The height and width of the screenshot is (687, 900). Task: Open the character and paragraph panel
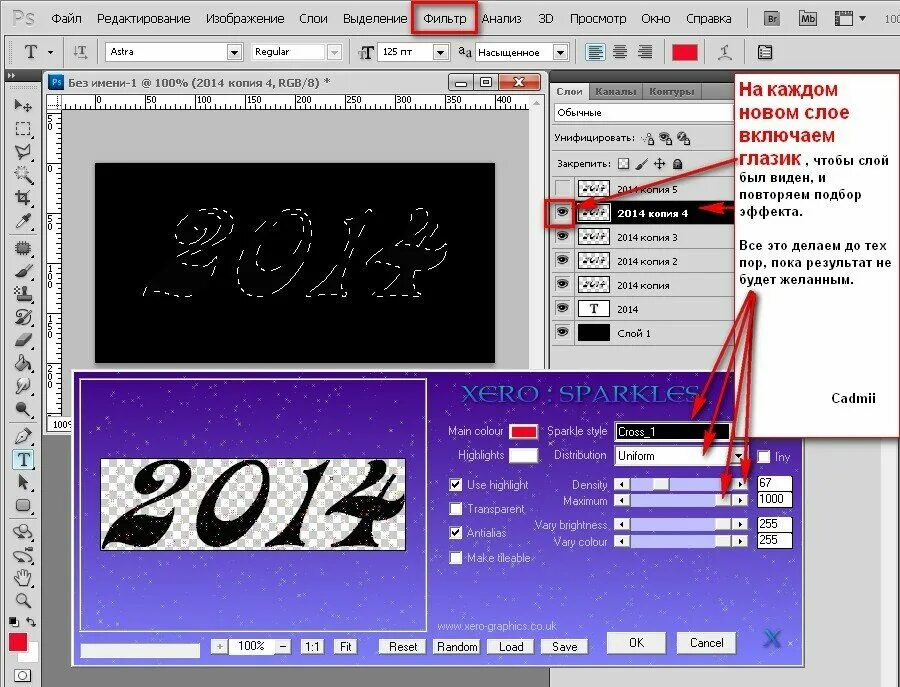(765, 52)
